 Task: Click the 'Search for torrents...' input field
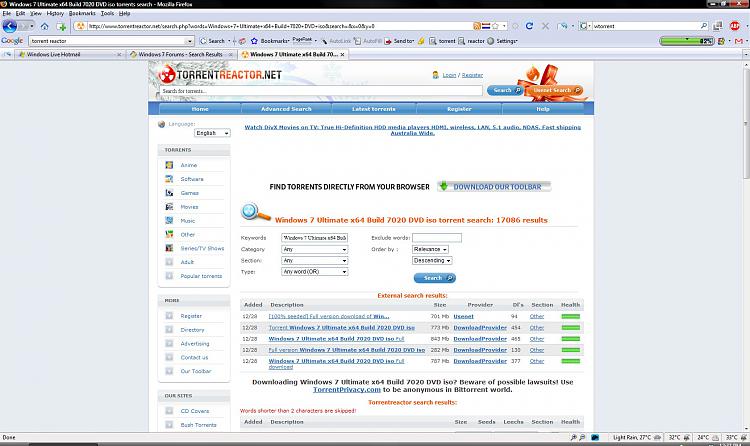(321, 91)
